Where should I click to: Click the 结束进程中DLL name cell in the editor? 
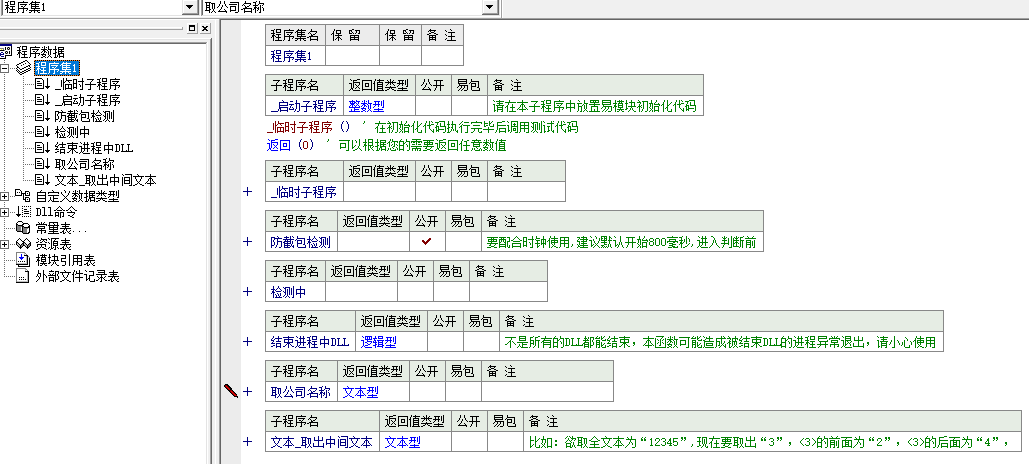[x=310, y=342]
